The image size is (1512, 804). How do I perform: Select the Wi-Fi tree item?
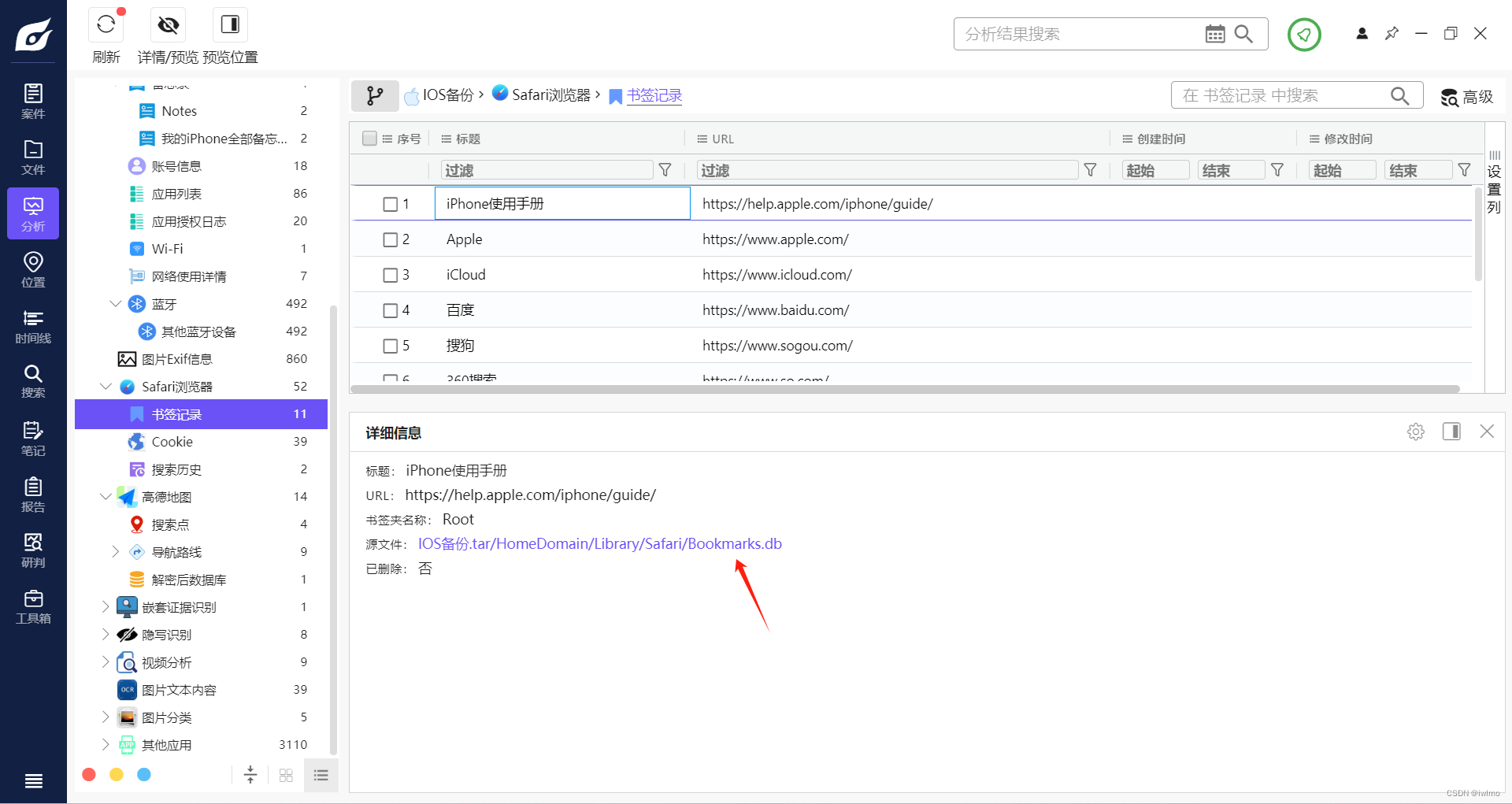pyautogui.click(x=201, y=249)
